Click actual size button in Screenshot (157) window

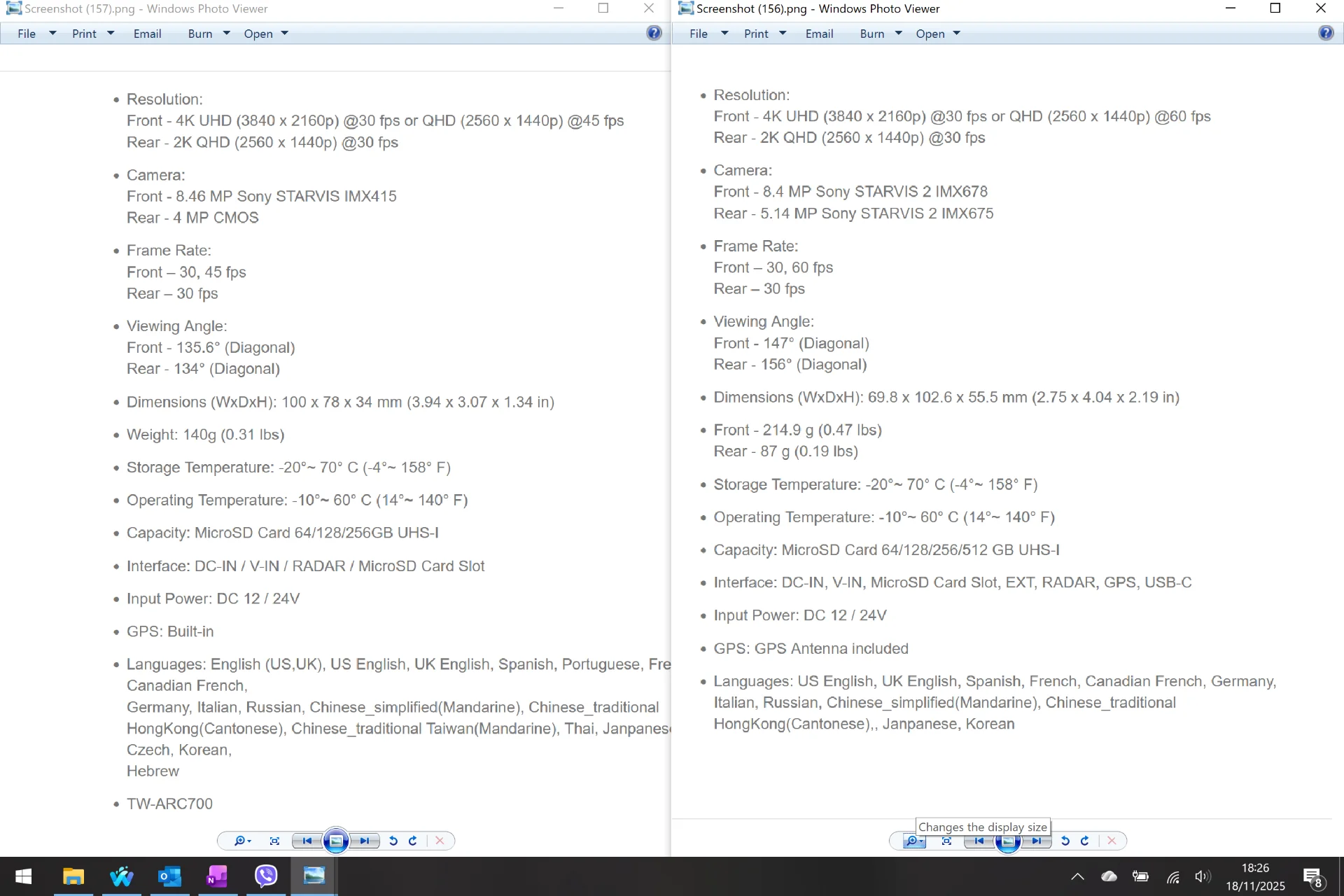pos(274,841)
